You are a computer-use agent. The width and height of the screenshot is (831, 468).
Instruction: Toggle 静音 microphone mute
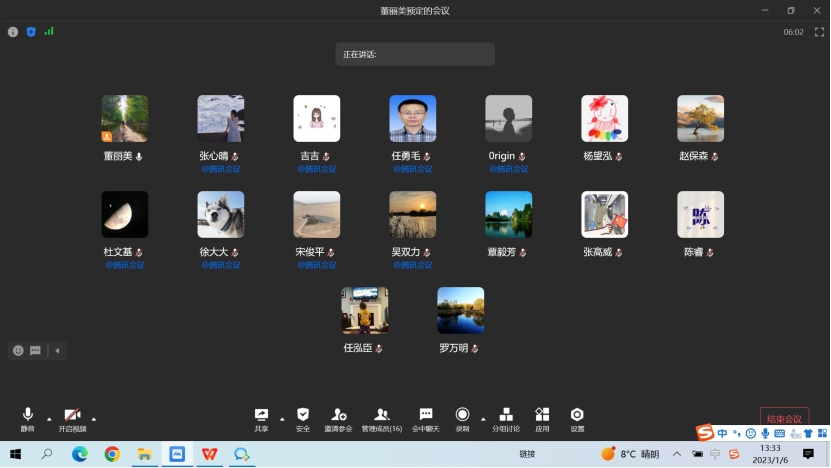click(x=27, y=417)
